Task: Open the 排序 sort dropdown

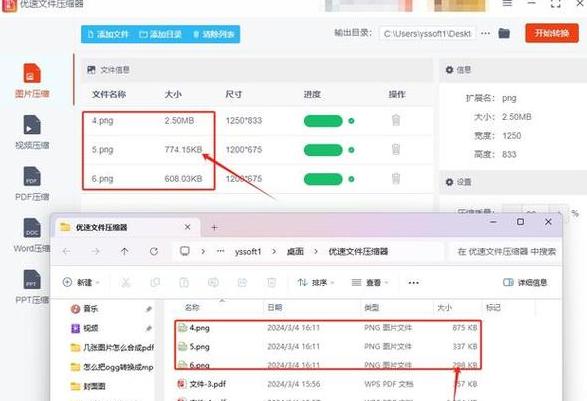Action: 316,283
